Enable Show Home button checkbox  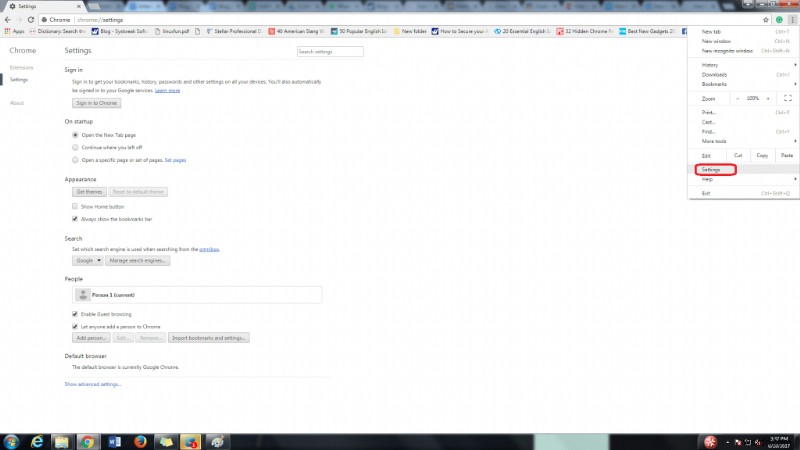pos(75,206)
